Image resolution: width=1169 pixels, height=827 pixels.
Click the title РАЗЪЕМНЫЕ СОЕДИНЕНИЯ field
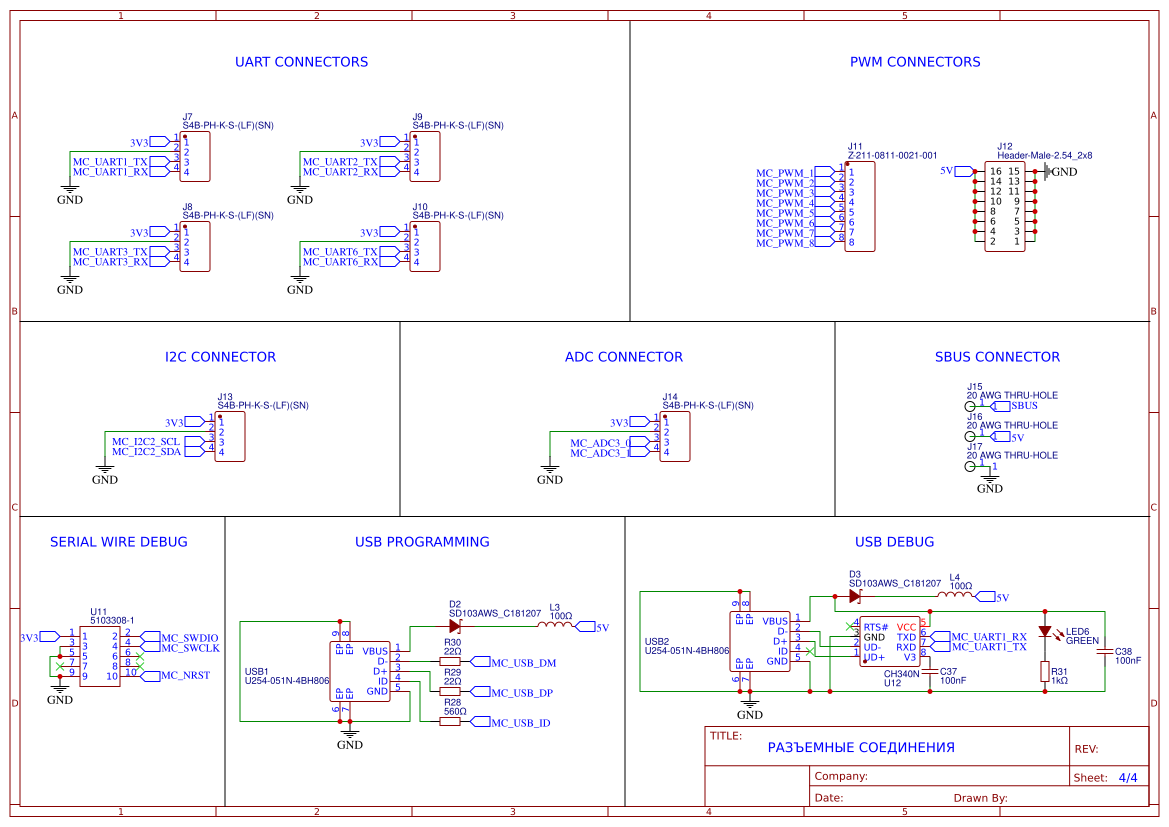pos(861,747)
